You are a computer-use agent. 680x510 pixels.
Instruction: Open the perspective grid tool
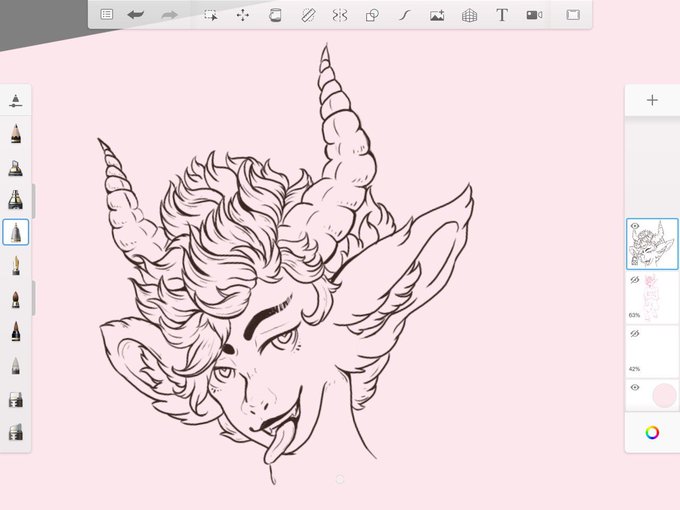[x=469, y=16]
